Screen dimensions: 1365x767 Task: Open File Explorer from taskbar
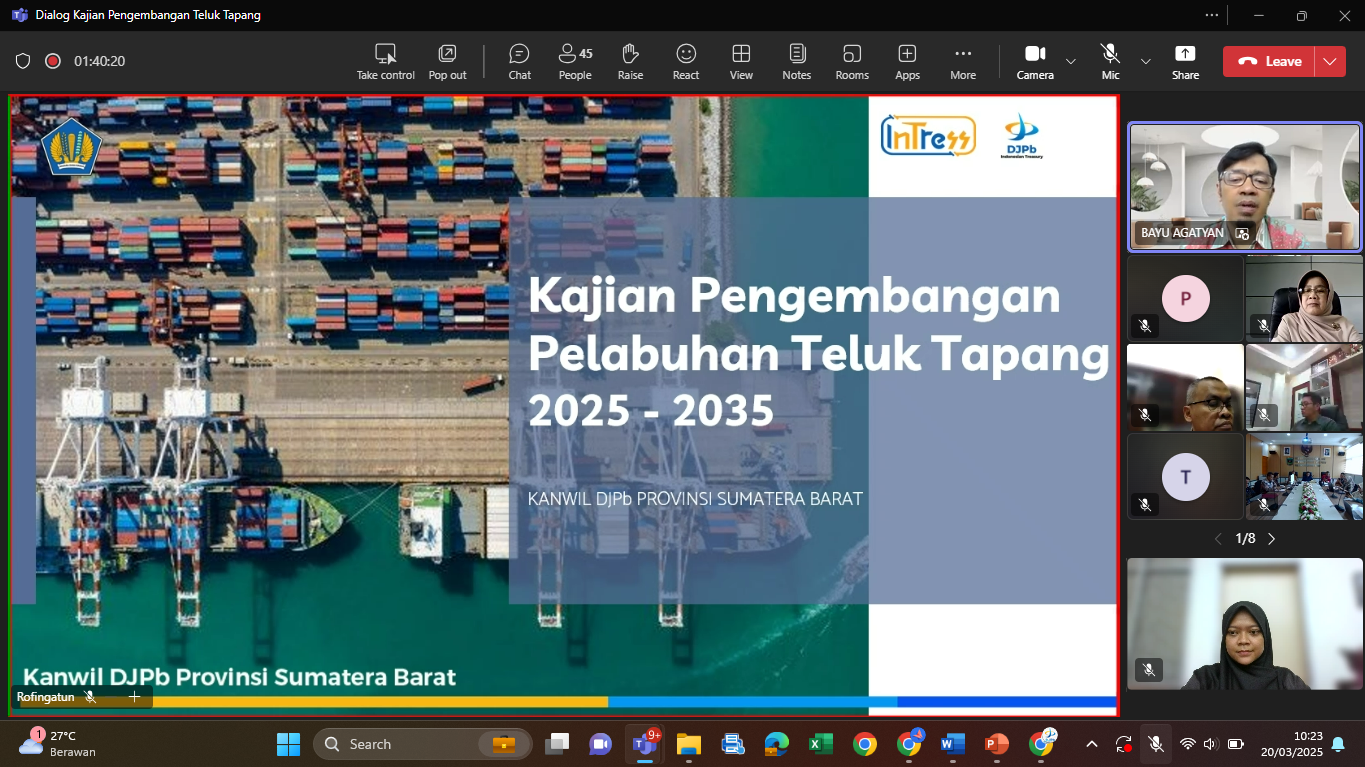[x=689, y=744]
